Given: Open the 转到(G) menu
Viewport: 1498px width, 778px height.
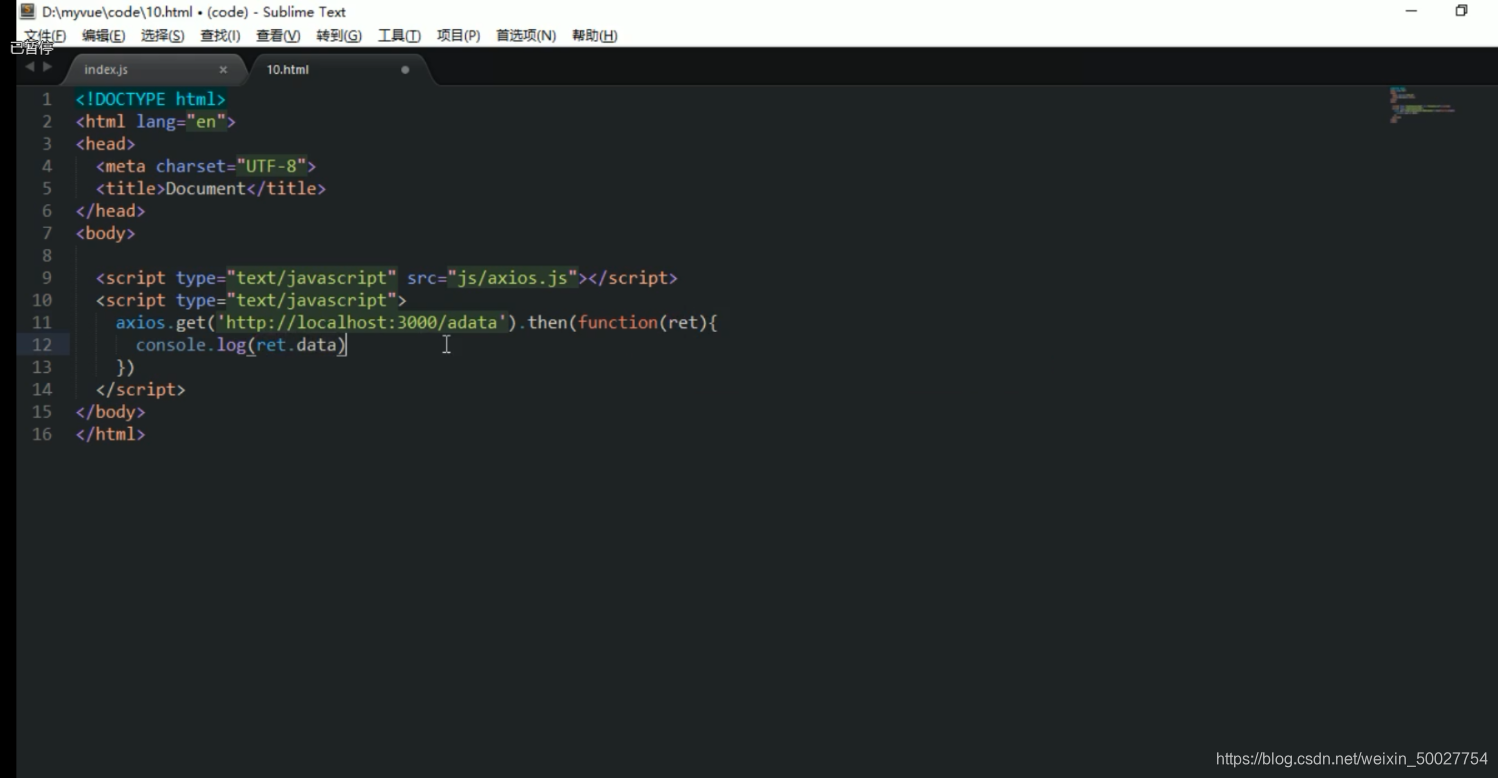Looking at the screenshot, I should click(339, 36).
